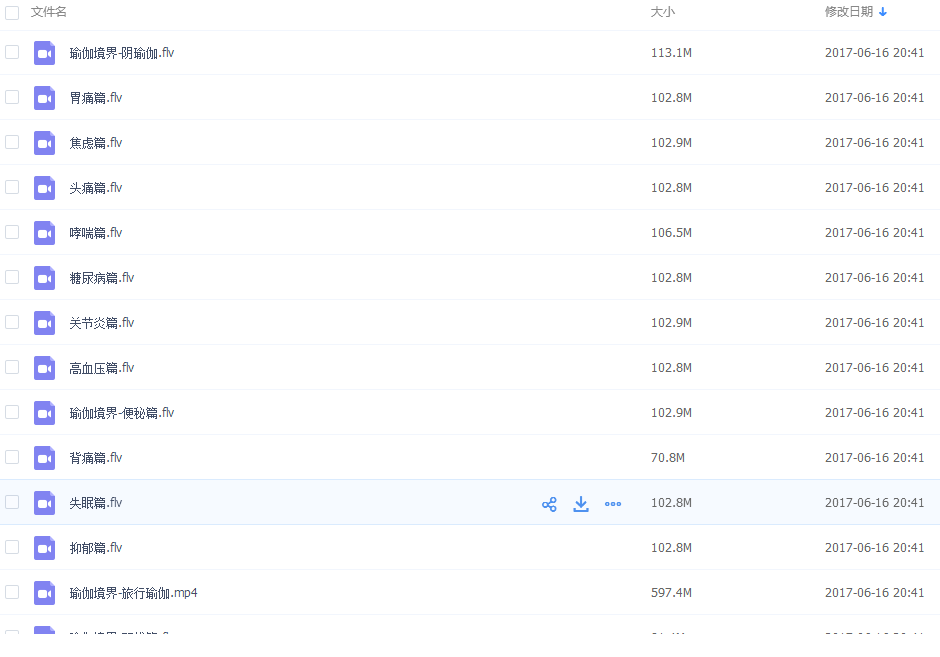The width and height of the screenshot is (940, 657).
Task: Click video icon of 瑜伽境界-旅行瑜伽.mp4
Action: tap(44, 592)
